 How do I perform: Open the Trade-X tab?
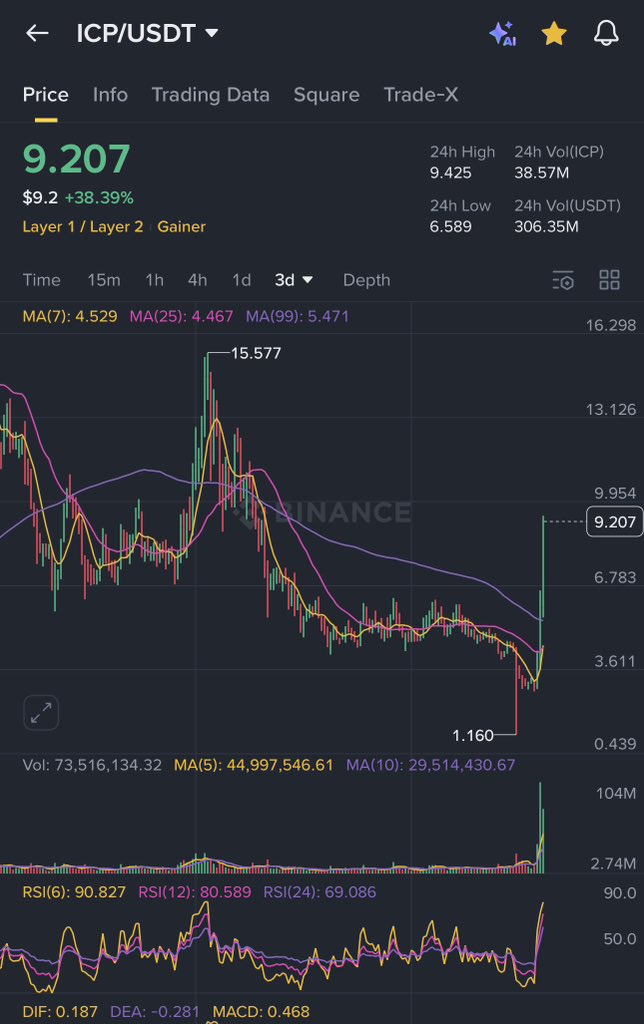[421, 95]
